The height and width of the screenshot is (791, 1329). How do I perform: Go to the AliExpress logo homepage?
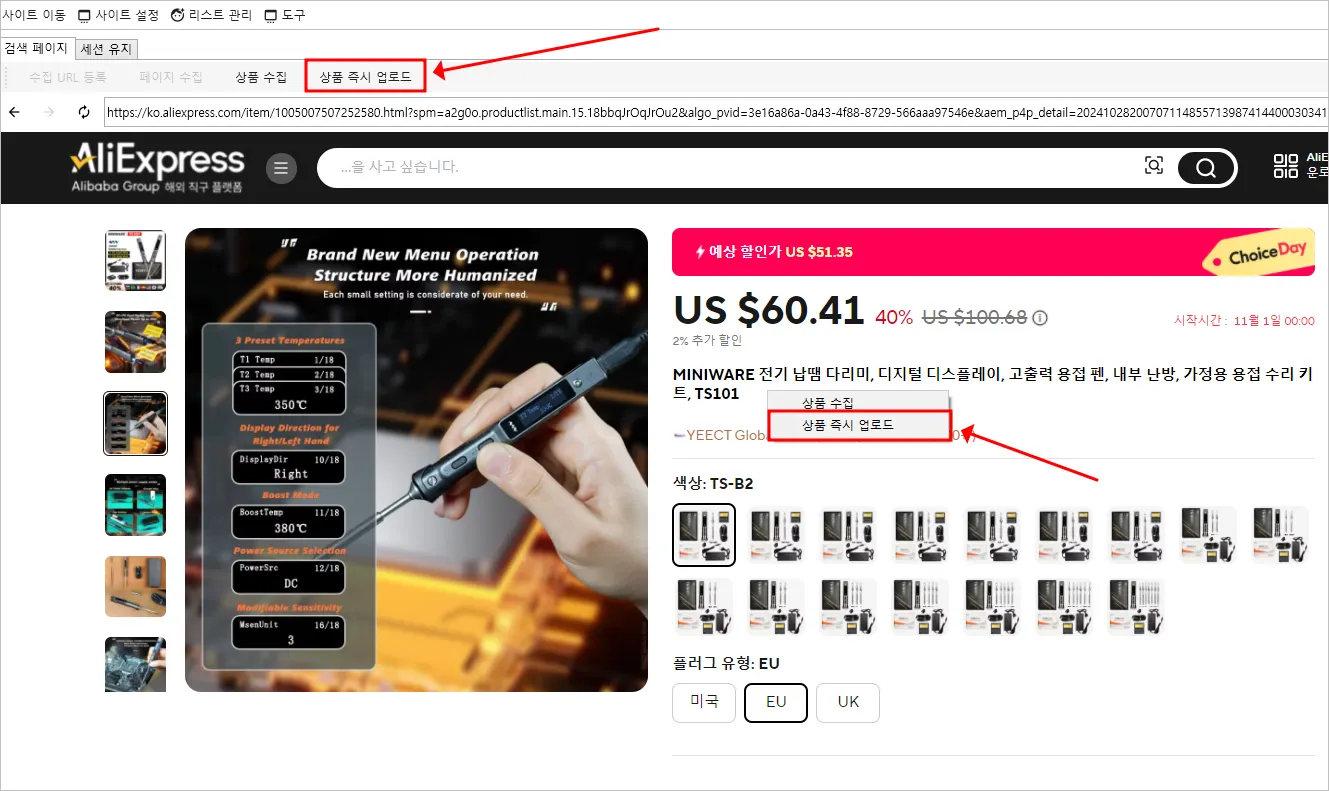[x=157, y=167]
